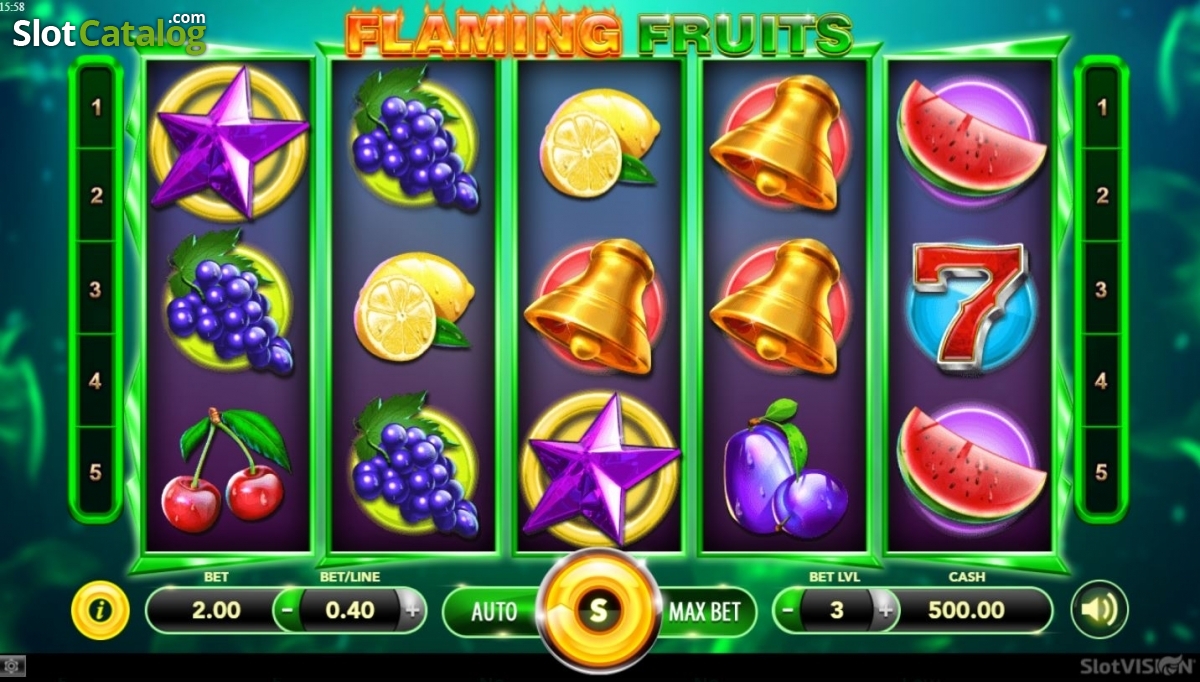Screen dimensions: 1200x682
Task: Increase bet level with plus button
Action: click(884, 610)
